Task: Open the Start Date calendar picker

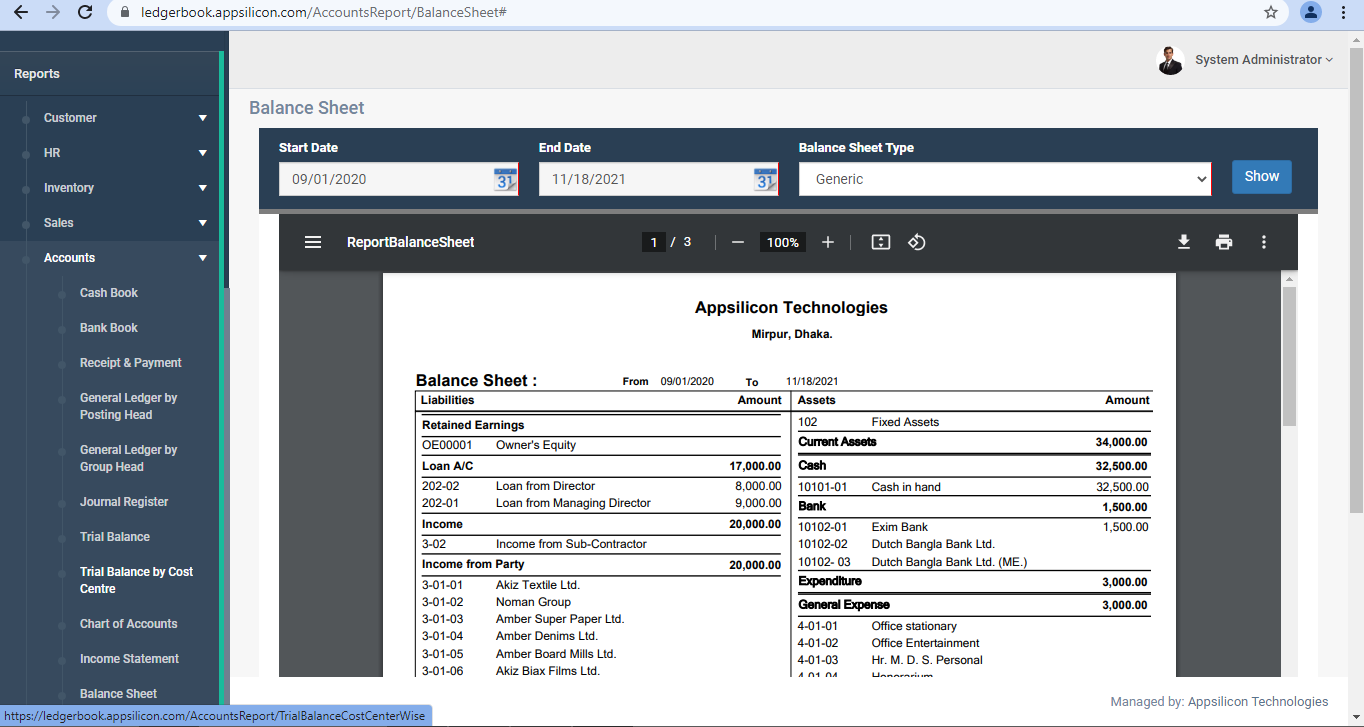Action: tap(505, 180)
